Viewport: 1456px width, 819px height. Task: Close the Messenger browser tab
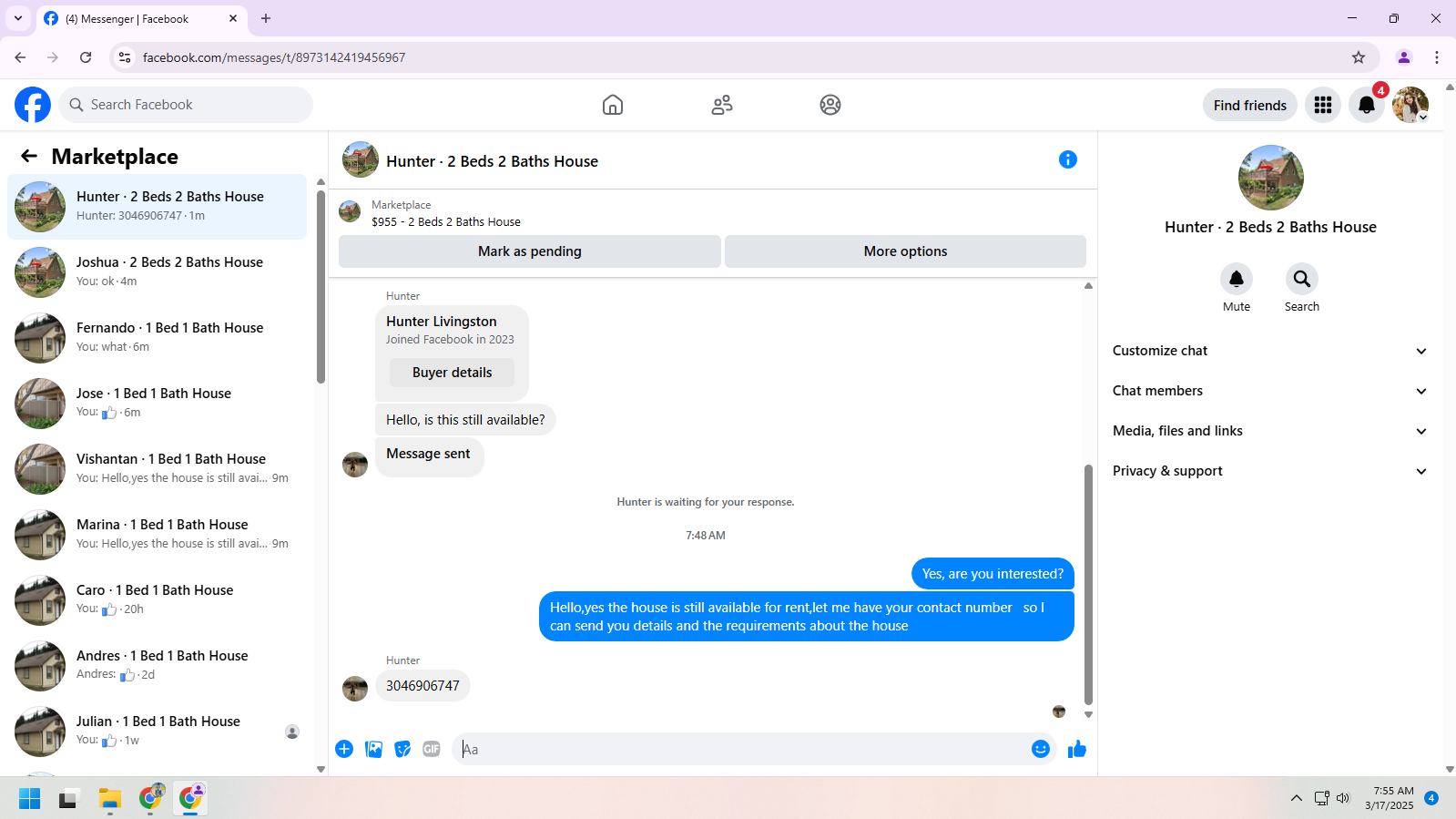coord(233,18)
